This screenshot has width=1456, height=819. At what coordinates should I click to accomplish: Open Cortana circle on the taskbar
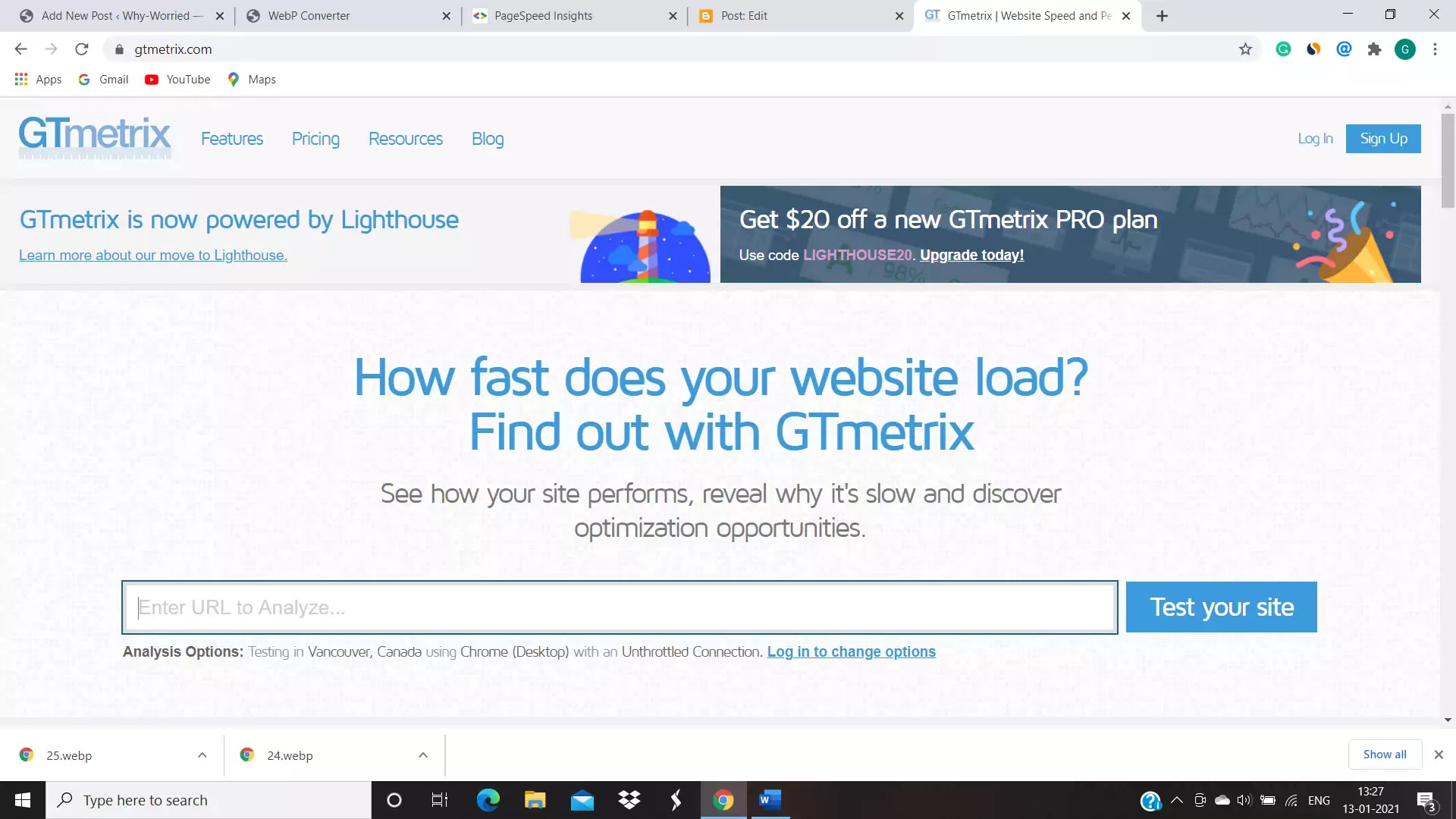tap(394, 800)
